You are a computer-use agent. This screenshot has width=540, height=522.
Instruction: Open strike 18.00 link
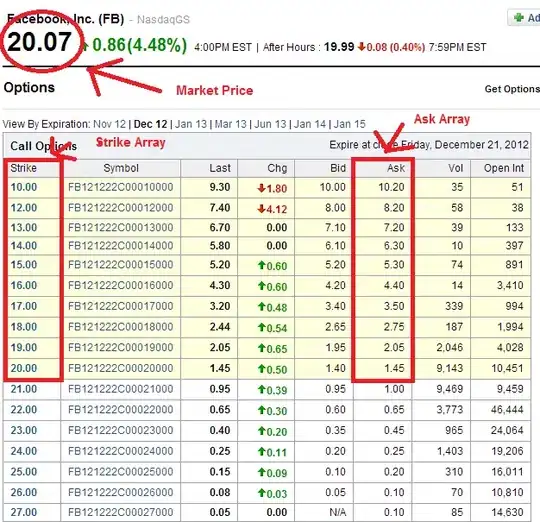tap(23, 326)
